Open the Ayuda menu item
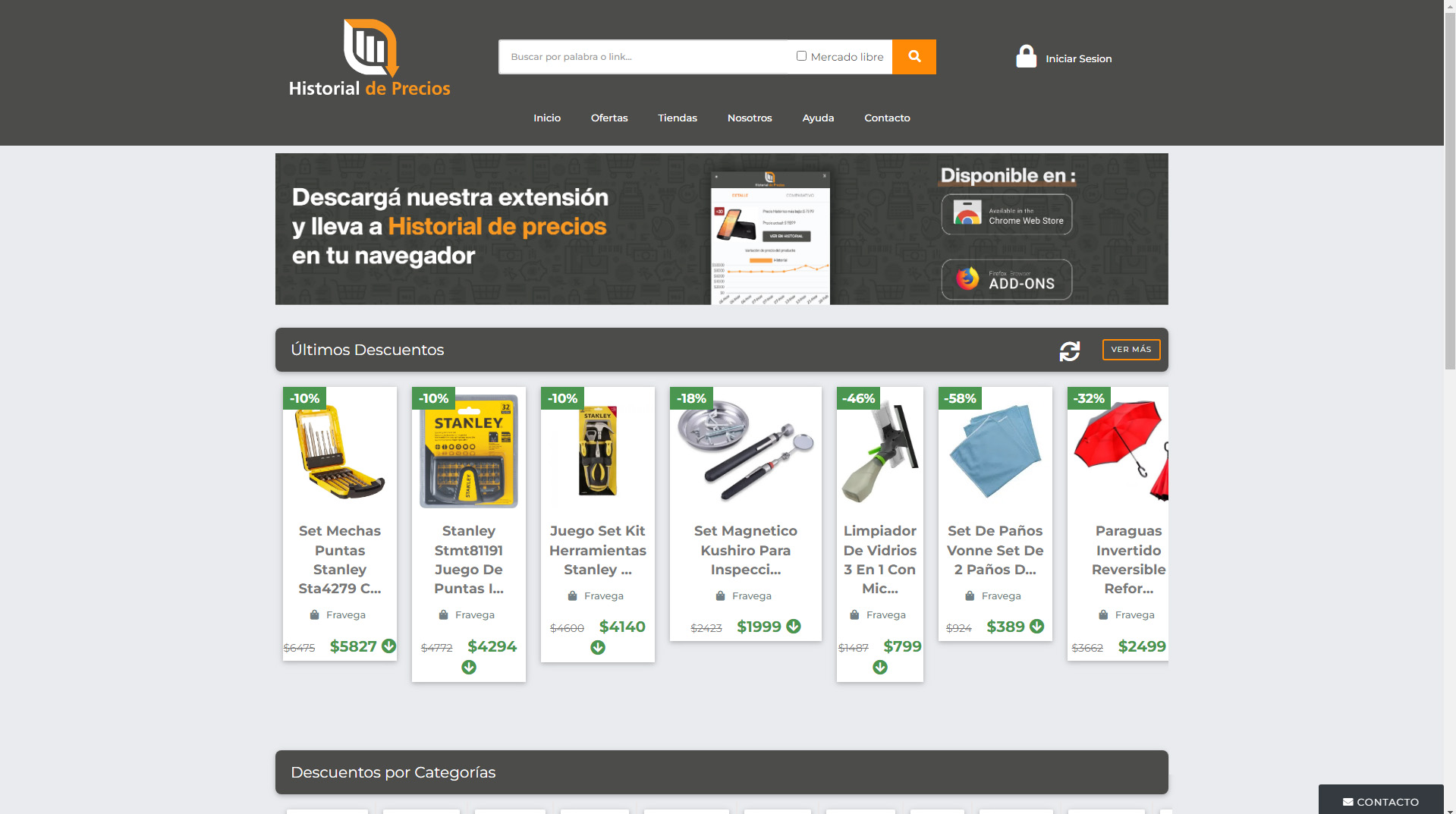 818,118
